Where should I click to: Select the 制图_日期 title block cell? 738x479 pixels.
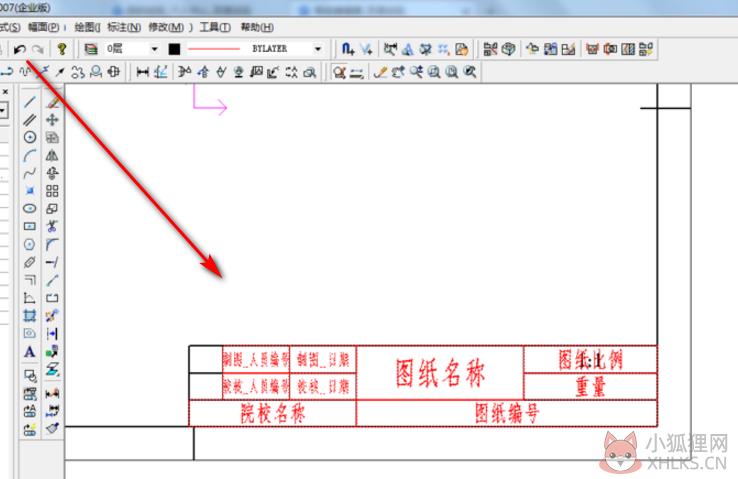[x=323, y=360]
